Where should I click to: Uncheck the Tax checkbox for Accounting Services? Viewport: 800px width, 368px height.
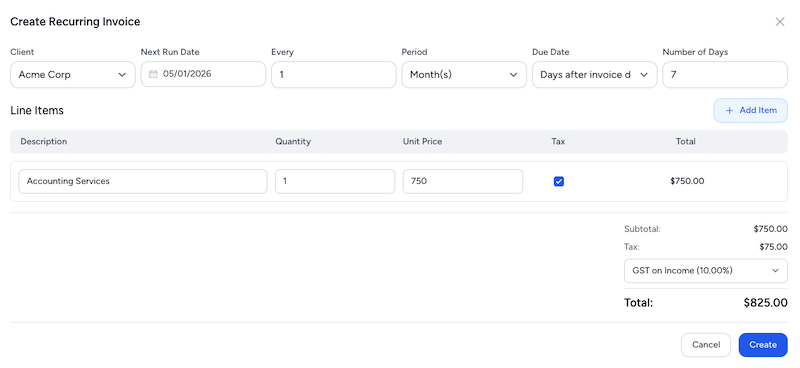pos(559,181)
